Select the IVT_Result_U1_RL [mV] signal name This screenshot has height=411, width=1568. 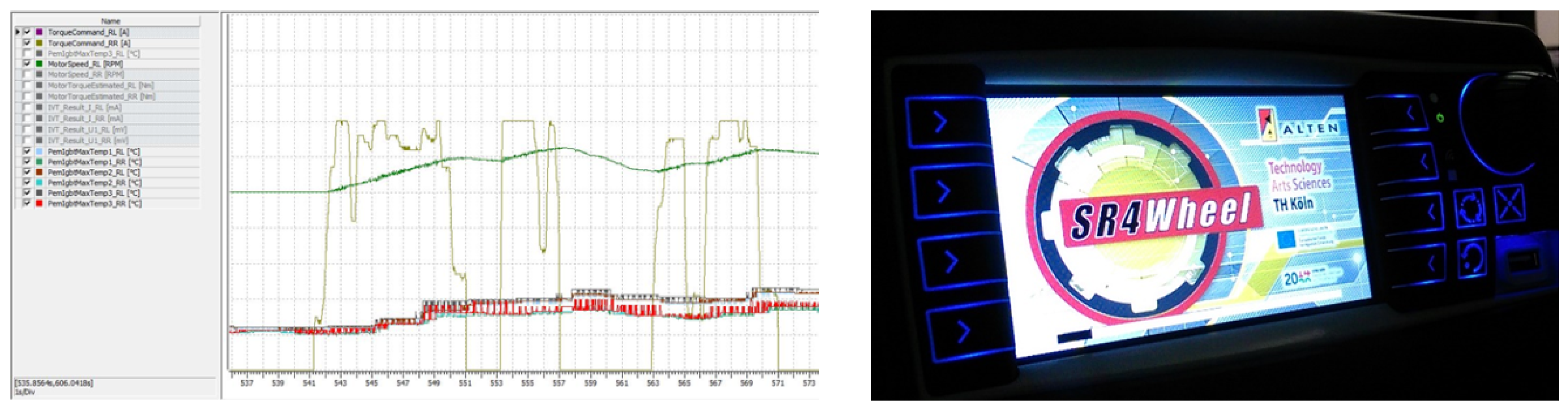point(87,129)
